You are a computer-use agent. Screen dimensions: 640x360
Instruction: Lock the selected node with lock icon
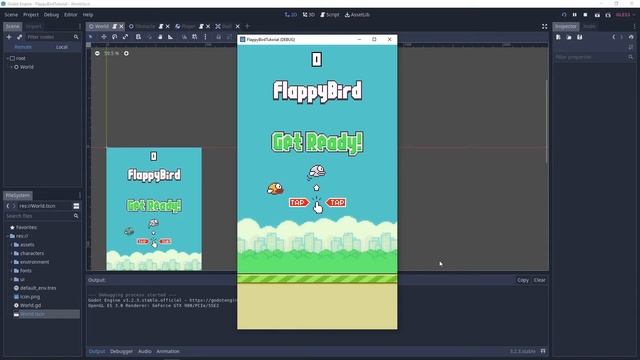[x=218, y=37]
